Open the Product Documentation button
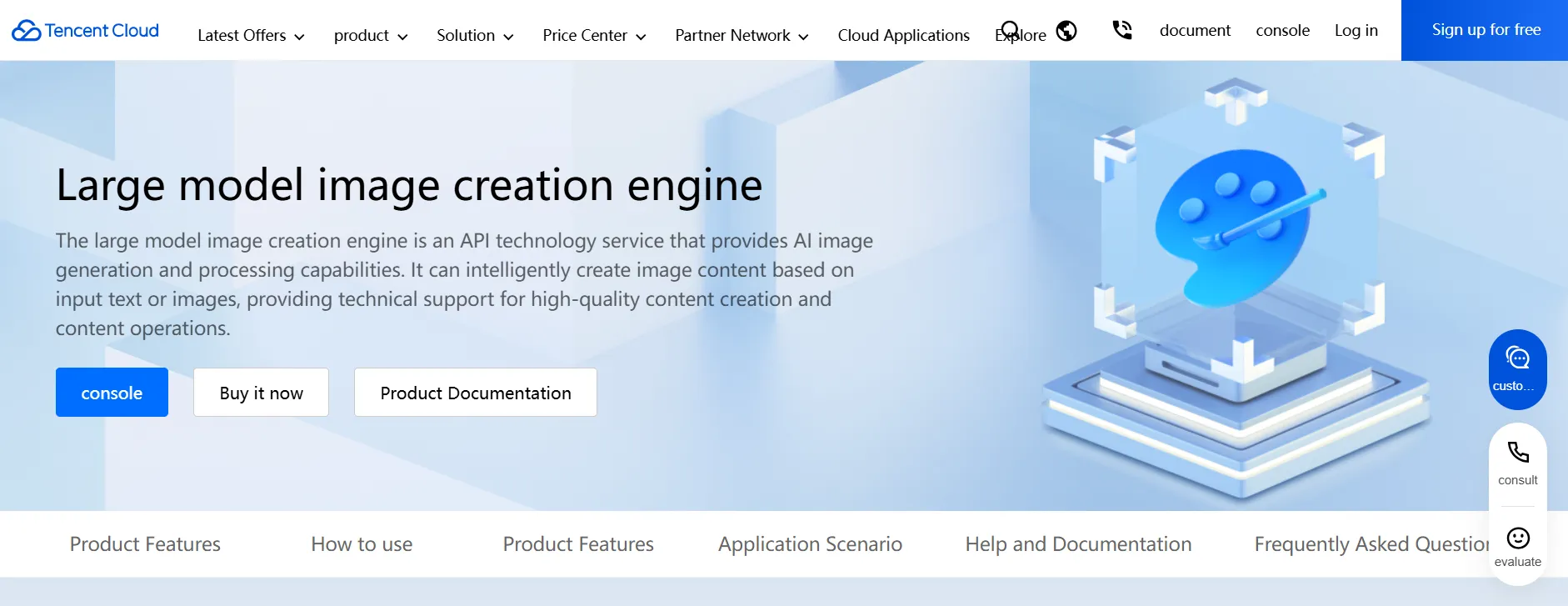 tap(475, 393)
